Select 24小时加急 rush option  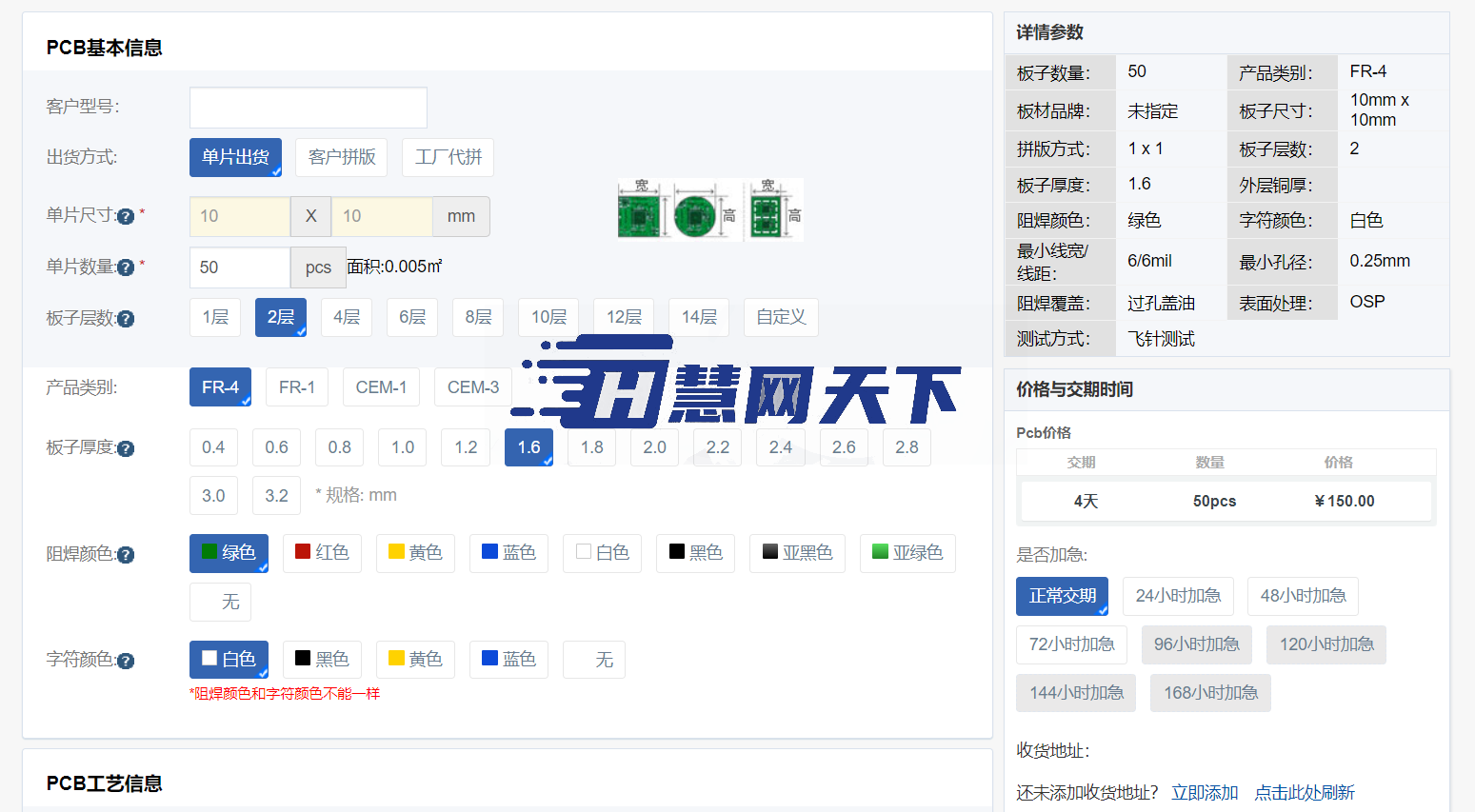[x=1178, y=596]
